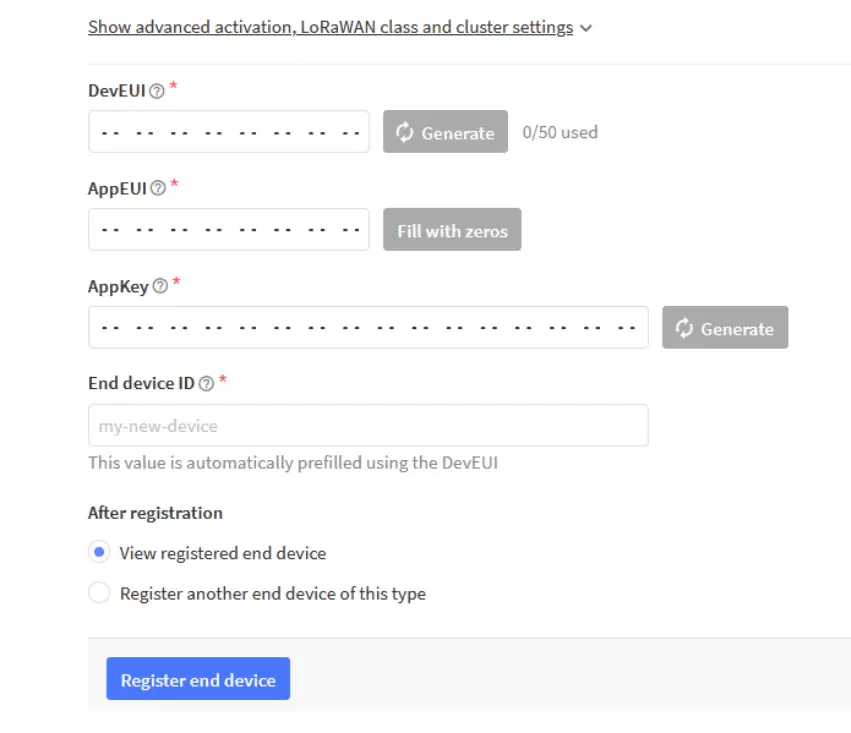Expand the chevron beside advanced cluster settings
Screen dimensions: 851x733
[x=586, y=28]
